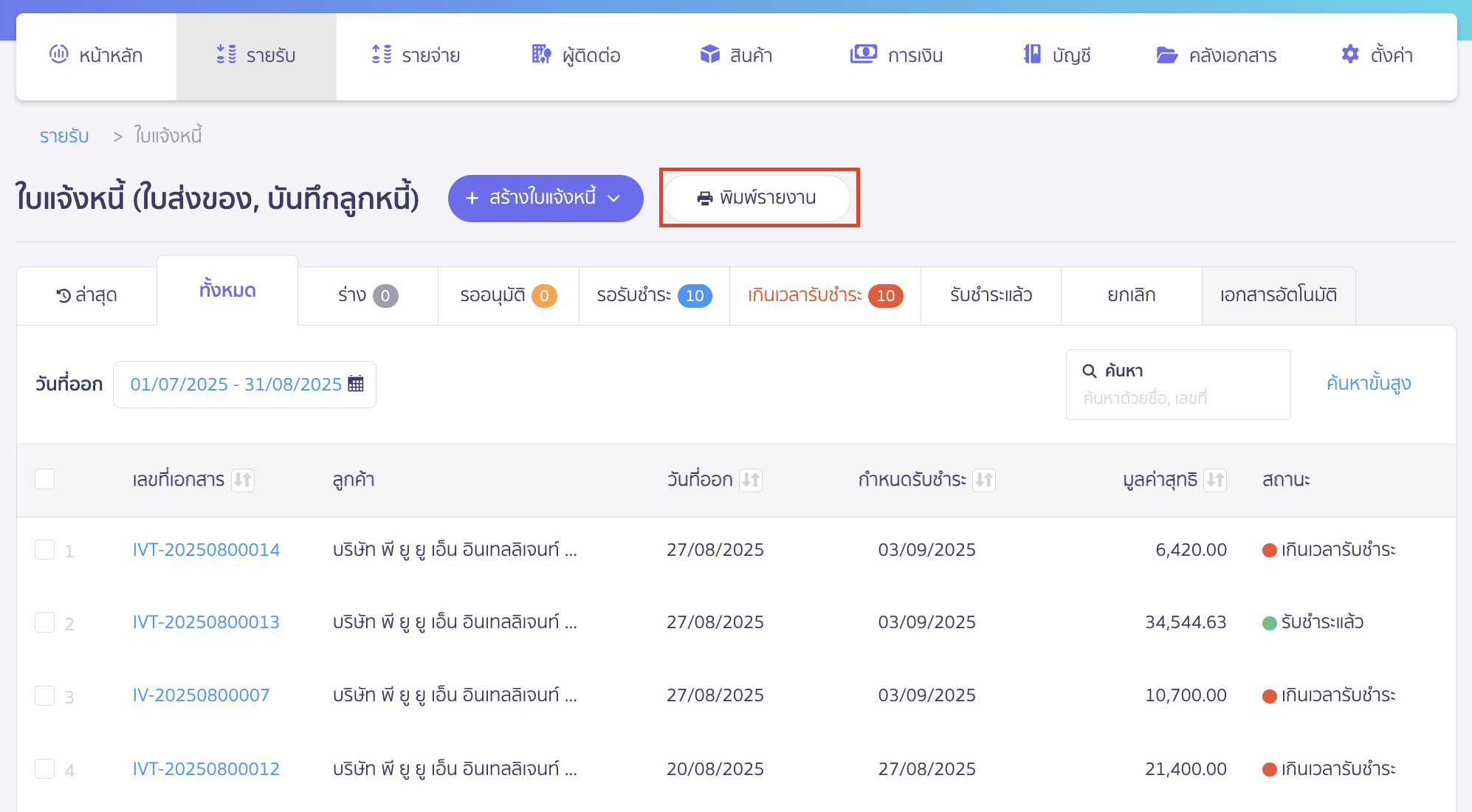The width and height of the screenshot is (1472, 812).
Task: Select the หน้าหลัก home icon
Action: (x=60, y=55)
